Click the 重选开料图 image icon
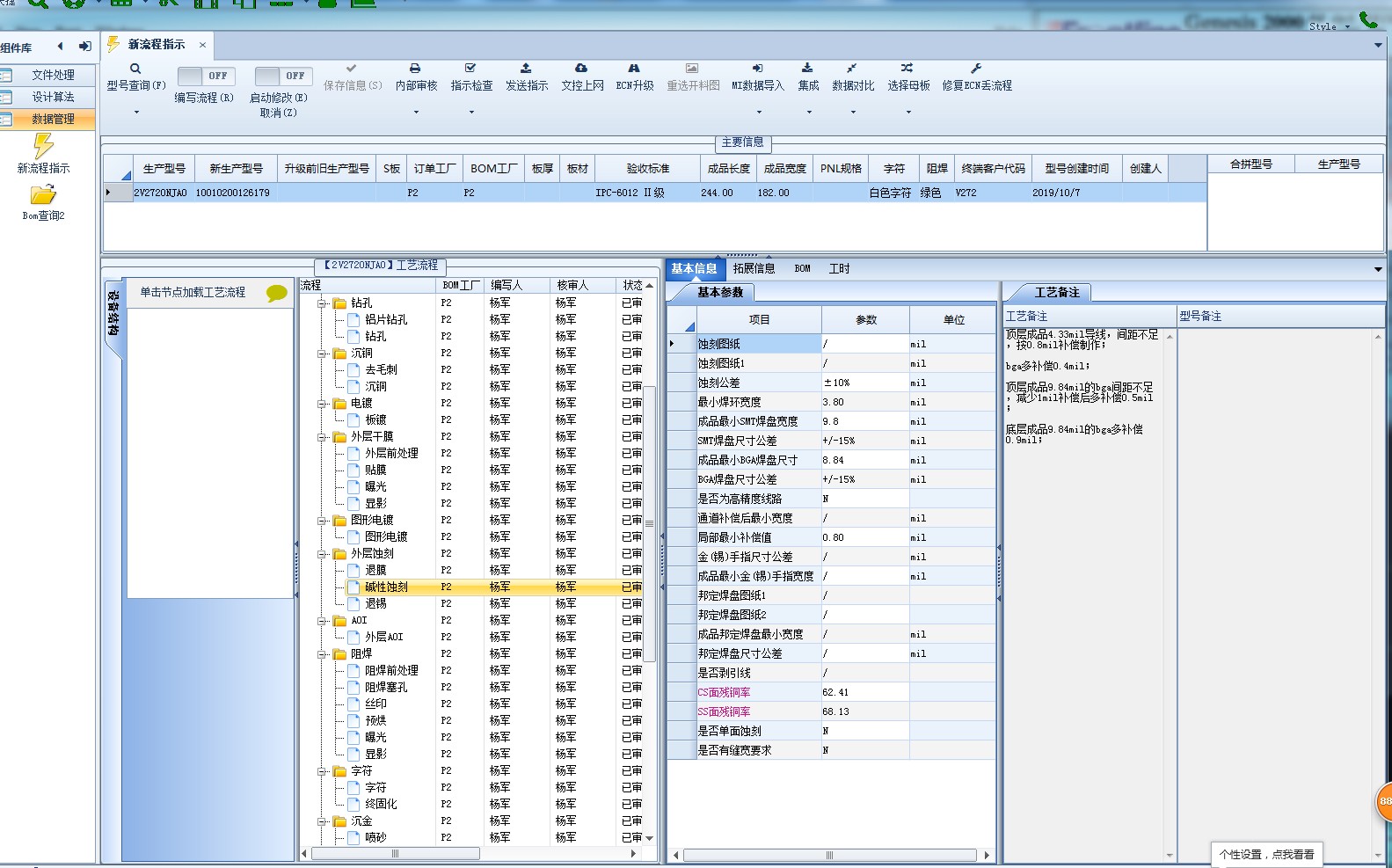Image resolution: width=1392 pixels, height=868 pixels. tap(692, 68)
